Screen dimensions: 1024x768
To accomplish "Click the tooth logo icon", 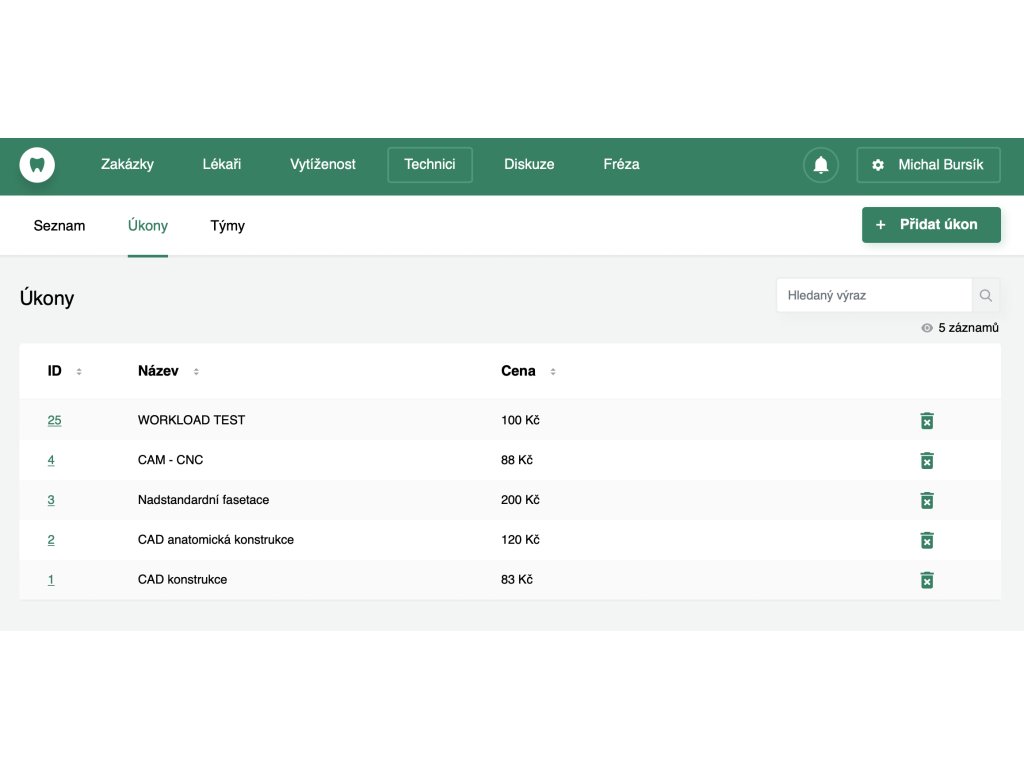I will [x=37, y=165].
